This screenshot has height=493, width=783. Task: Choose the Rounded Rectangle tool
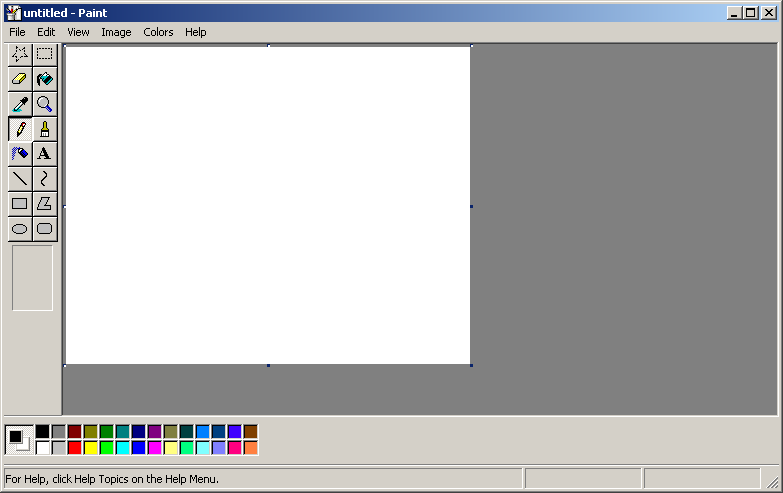44,229
